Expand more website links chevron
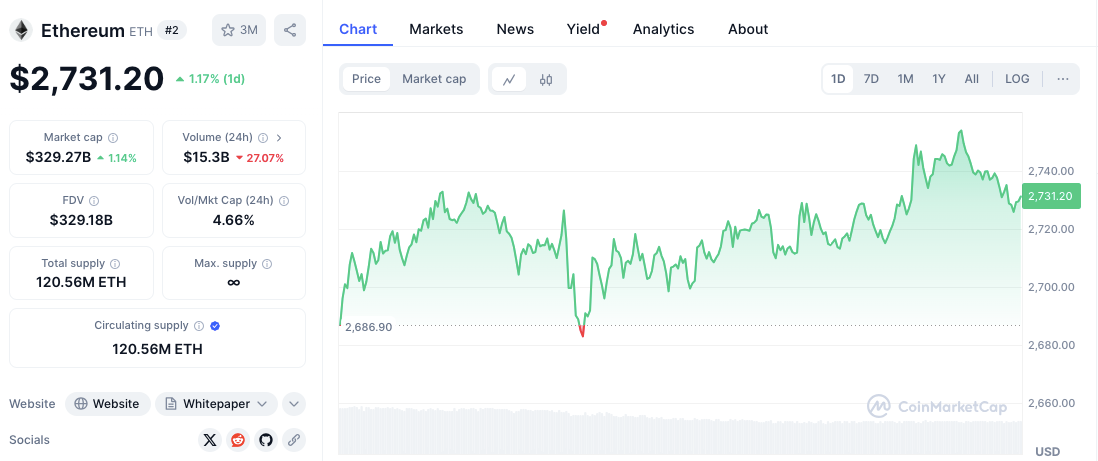Viewport: 1098px width, 461px height. click(x=293, y=404)
